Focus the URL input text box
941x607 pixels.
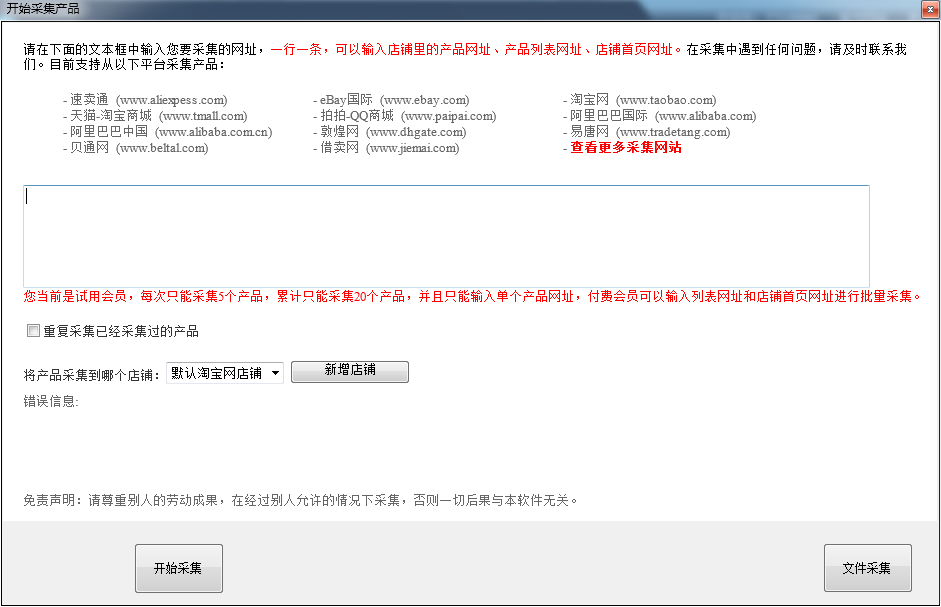point(446,236)
